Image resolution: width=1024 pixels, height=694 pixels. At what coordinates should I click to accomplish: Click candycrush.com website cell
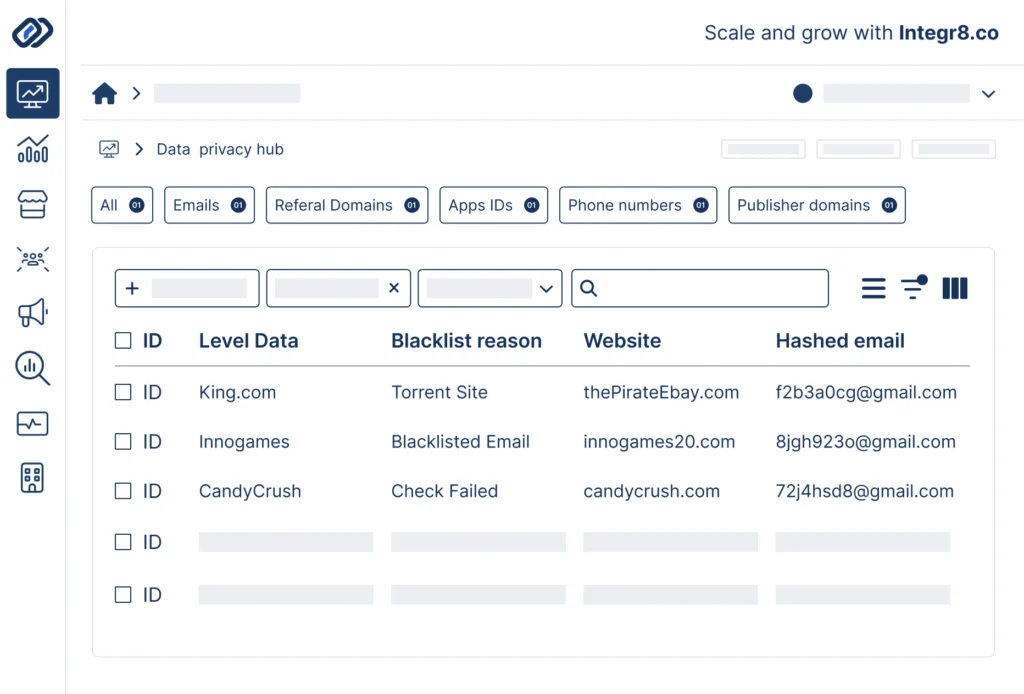(x=652, y=491)
